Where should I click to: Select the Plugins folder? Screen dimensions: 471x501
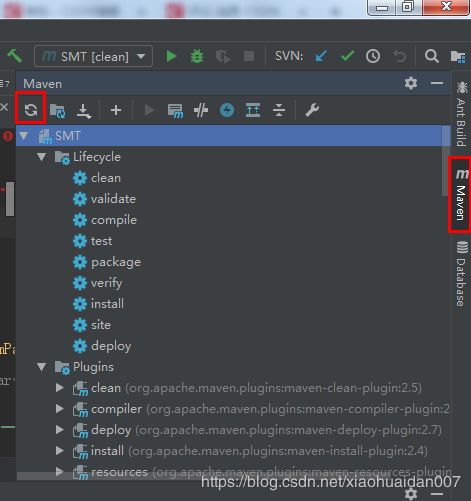[x=84, y=367]
